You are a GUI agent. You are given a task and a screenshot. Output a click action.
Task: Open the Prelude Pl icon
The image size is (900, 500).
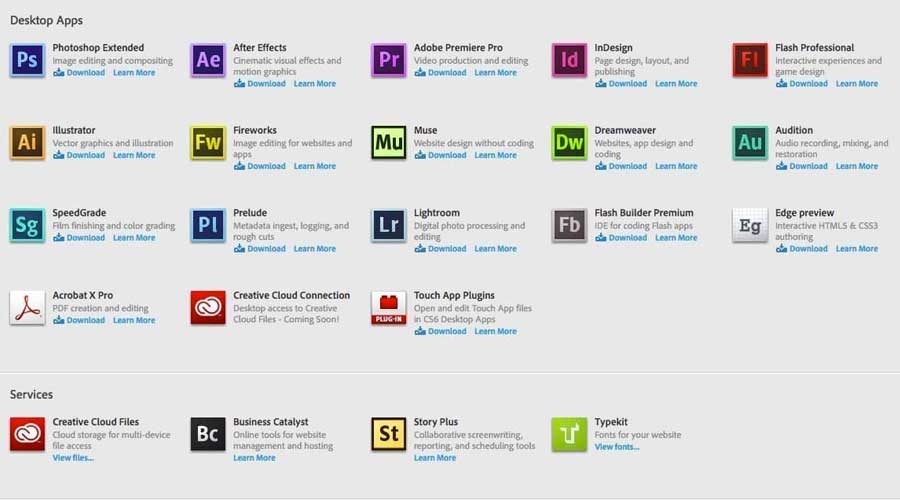pos(208,225)
